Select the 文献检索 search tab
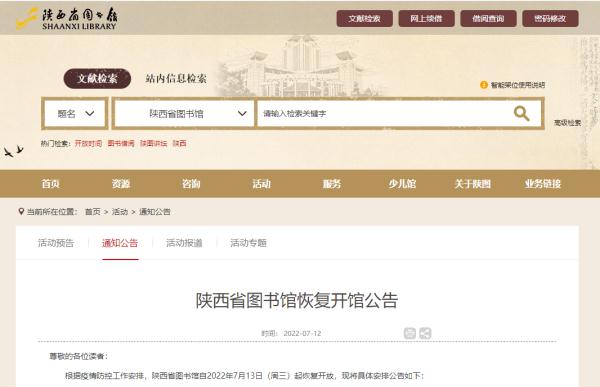 pyautogui.click(x=97, y=78)
